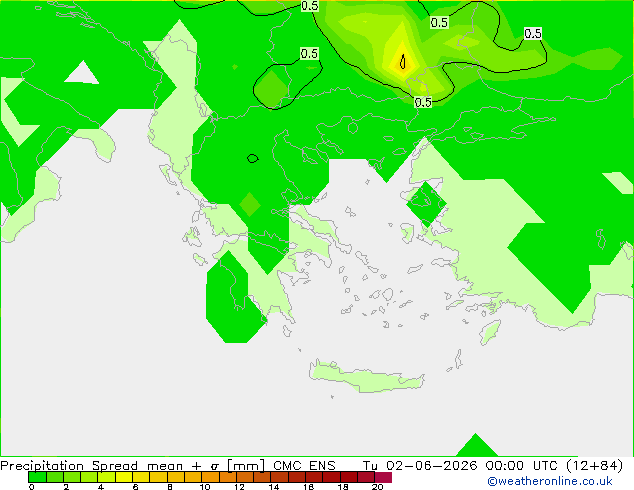Click the 'Tu 02-06-2026' date text
634x490 pixels.
[420, 466]
